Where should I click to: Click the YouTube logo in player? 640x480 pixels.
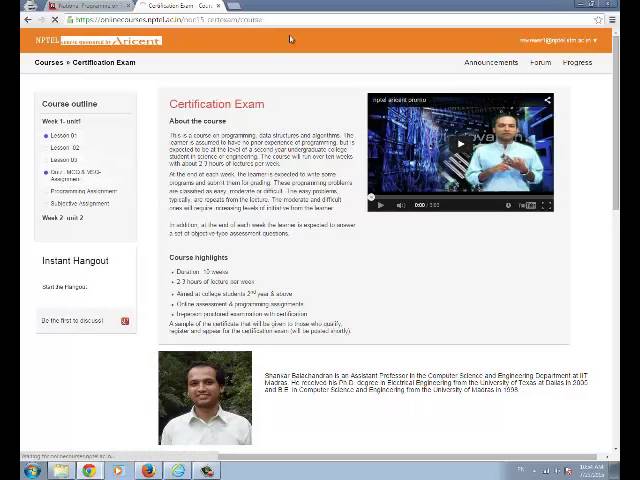pos(527,205)
